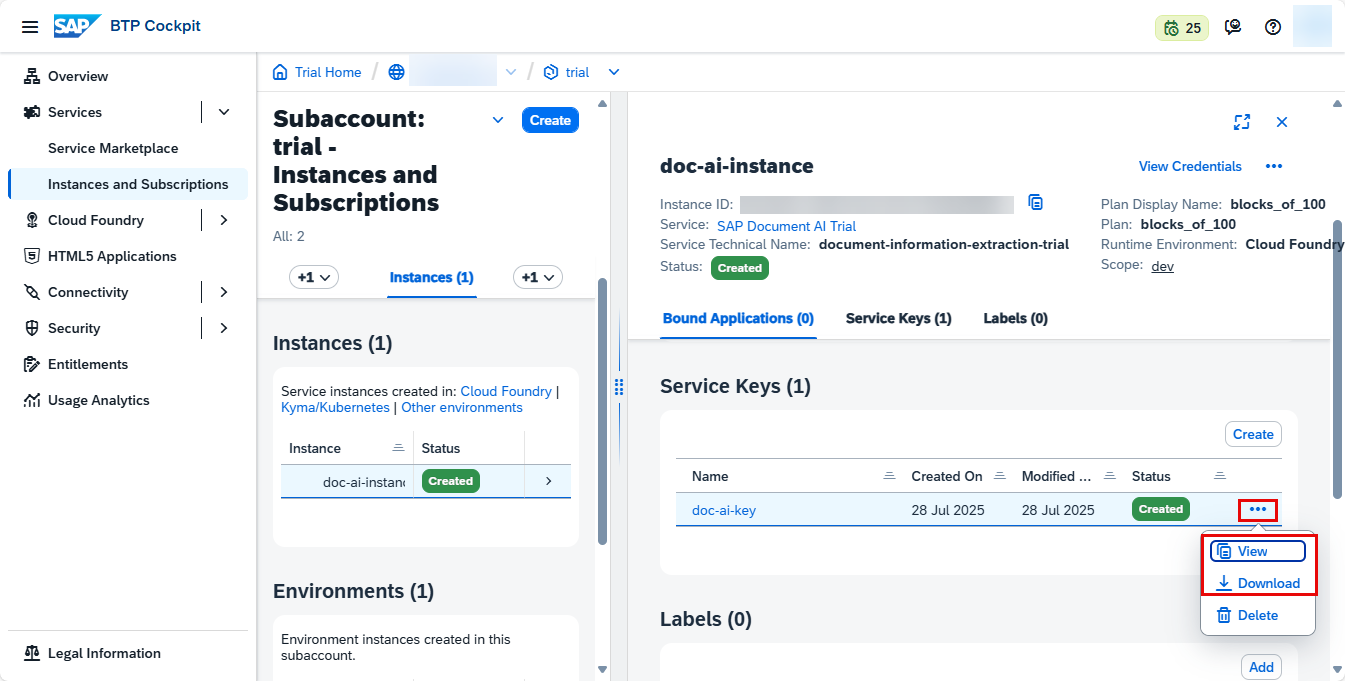Open the doc-ai-key link
Screen dimensions: 1345x681
[724, 510]
